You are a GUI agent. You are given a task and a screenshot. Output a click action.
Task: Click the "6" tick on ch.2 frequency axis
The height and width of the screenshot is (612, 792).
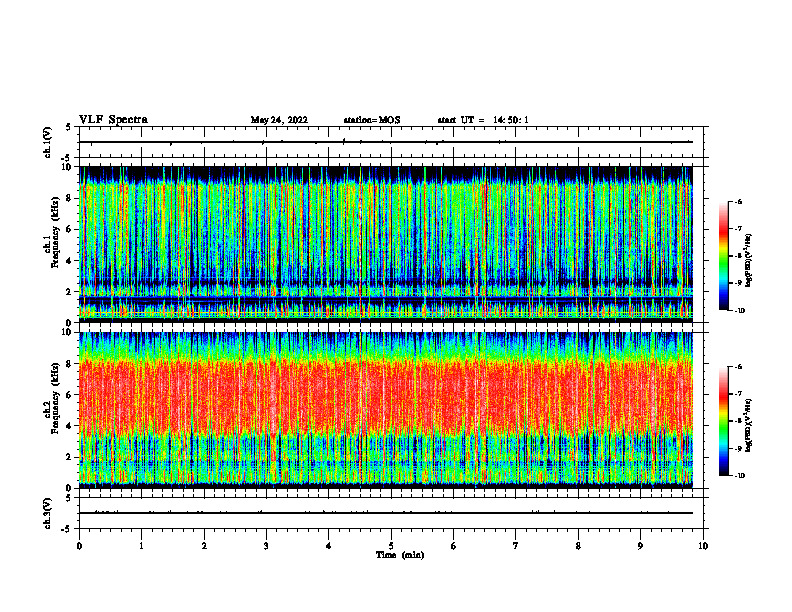[71, 395]
